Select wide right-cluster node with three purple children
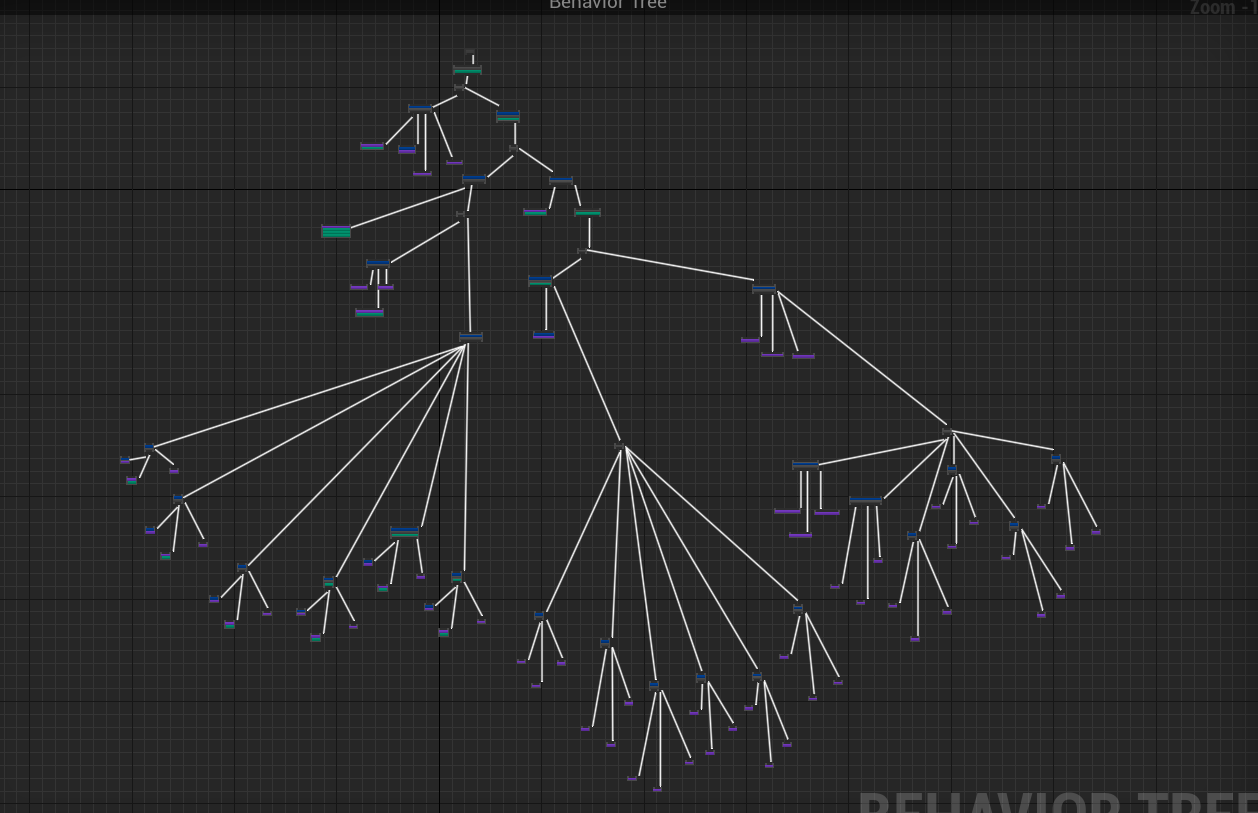 [x=806, y=466]
